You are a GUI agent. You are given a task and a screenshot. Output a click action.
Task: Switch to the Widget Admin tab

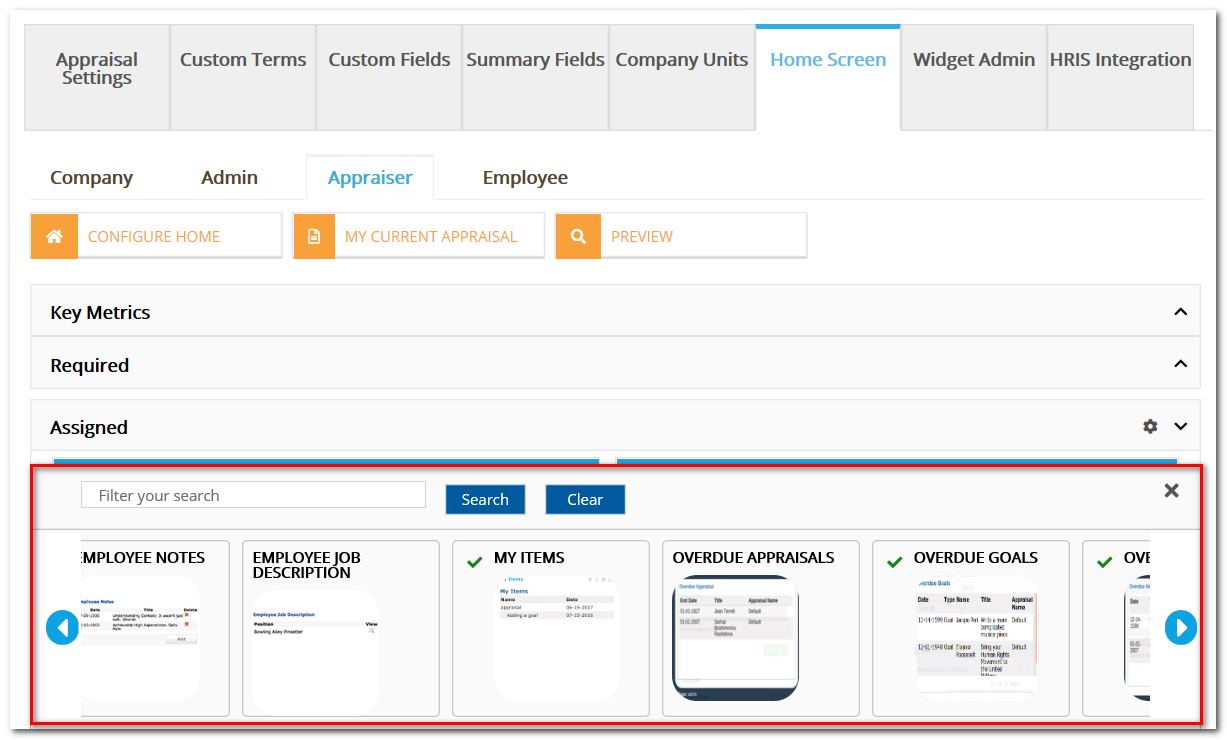pos(973,60)
